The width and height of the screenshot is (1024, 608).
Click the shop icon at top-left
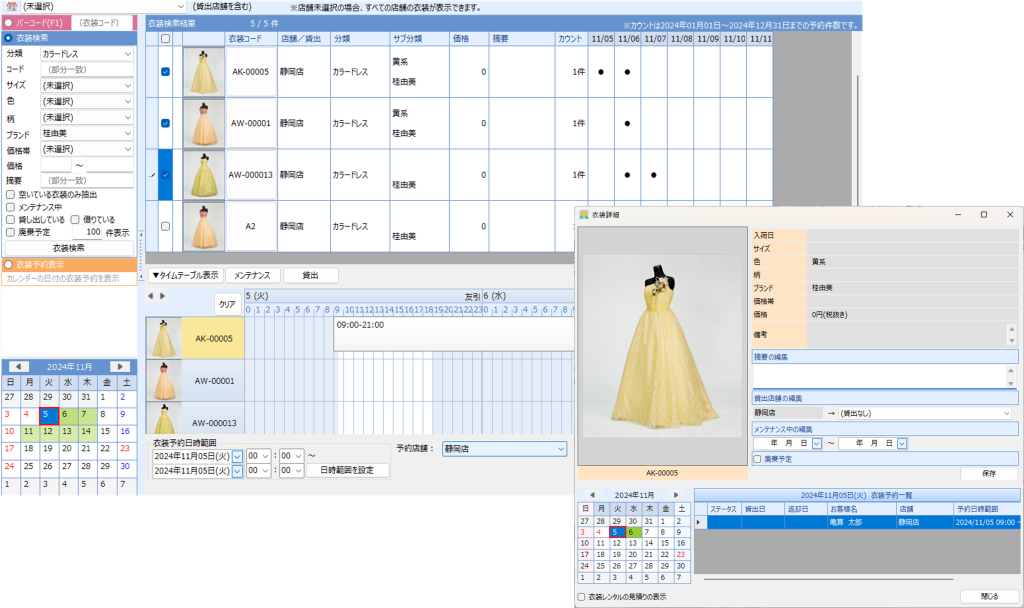coord(11,6)
